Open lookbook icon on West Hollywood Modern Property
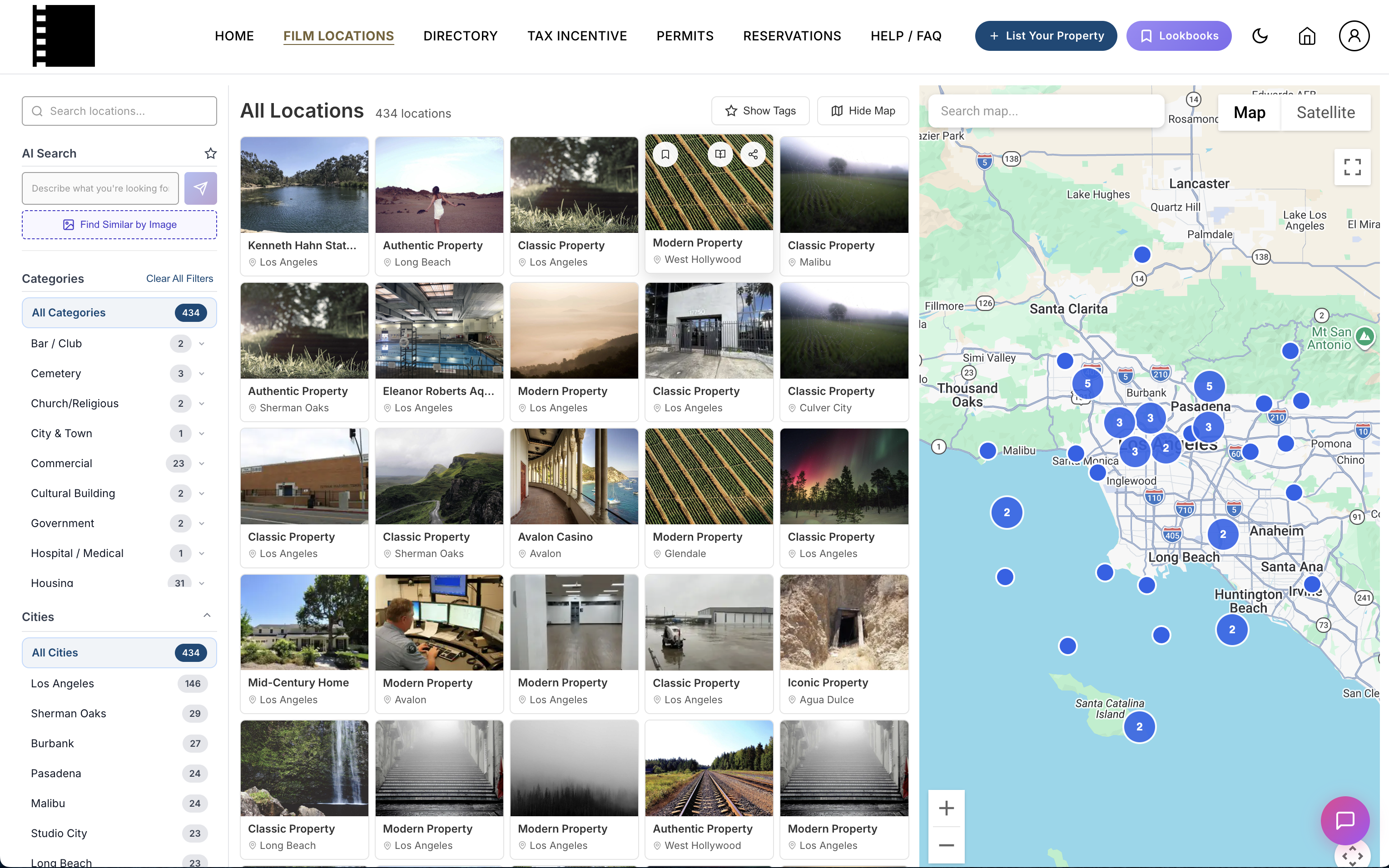1389x868 pixels. point(720,154)
